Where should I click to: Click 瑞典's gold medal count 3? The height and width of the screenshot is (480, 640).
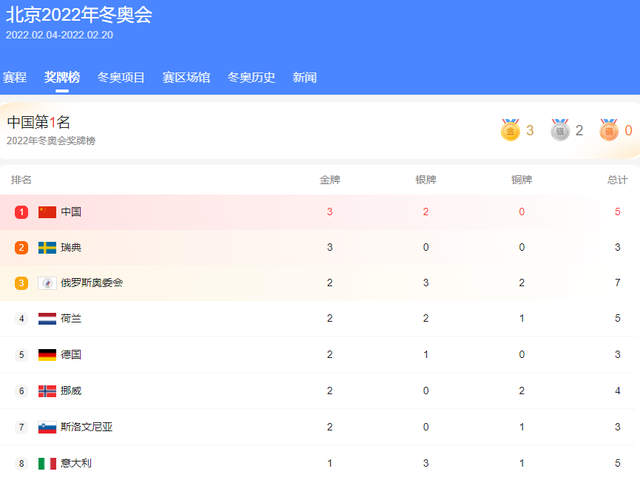coord(330,247)
